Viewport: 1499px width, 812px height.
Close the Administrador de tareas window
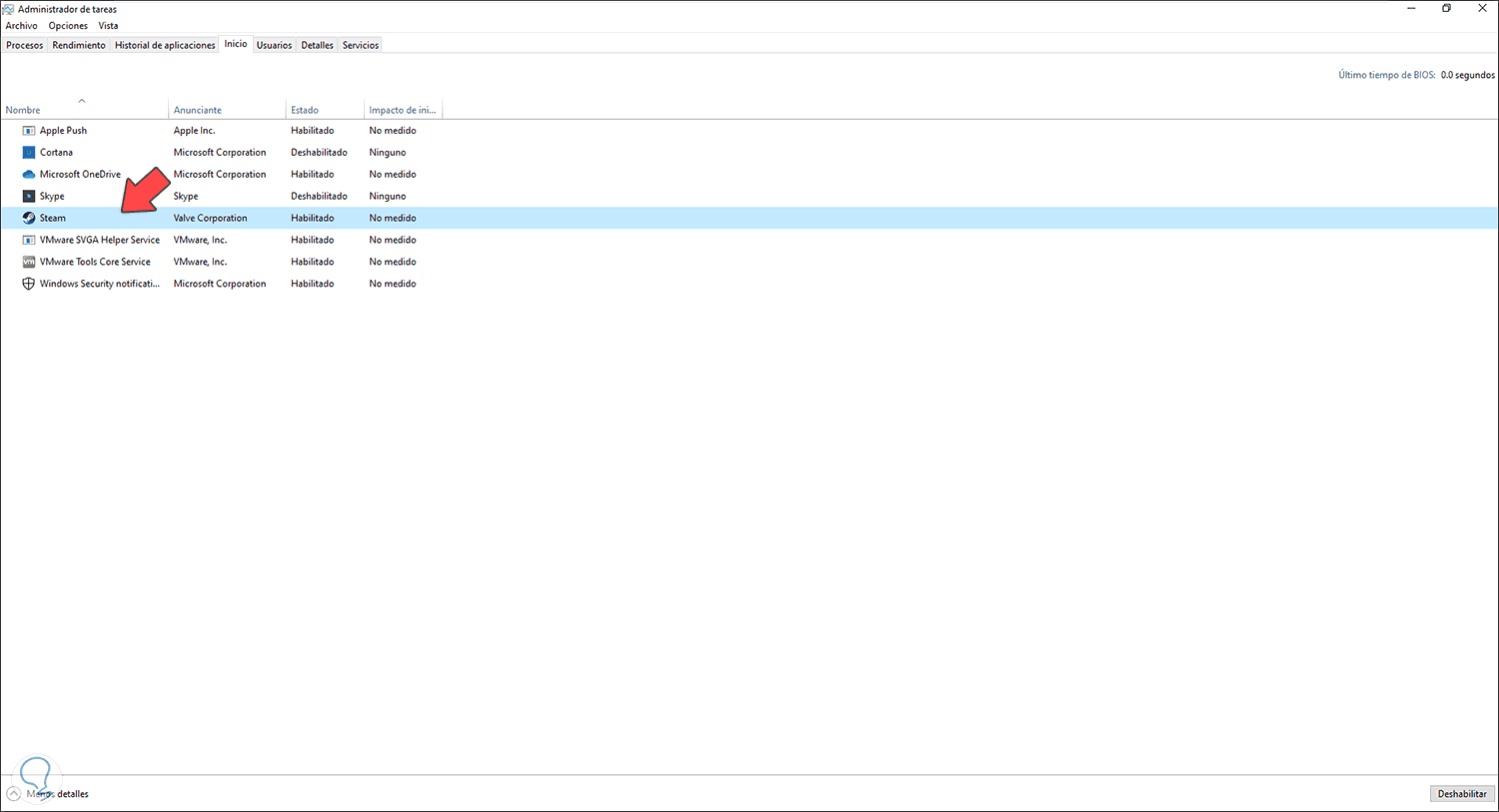pyautogui.click(x=1482, y=9)
